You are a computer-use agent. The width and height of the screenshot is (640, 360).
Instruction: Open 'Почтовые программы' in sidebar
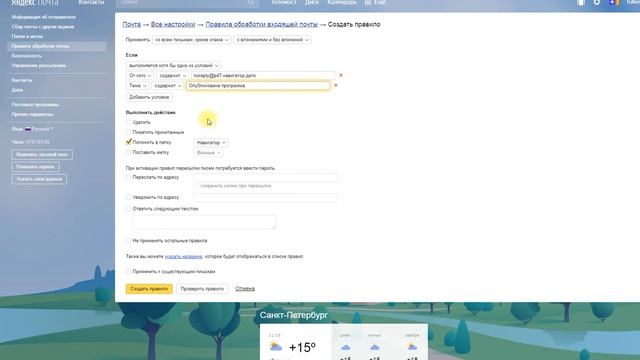click(36, 105)
